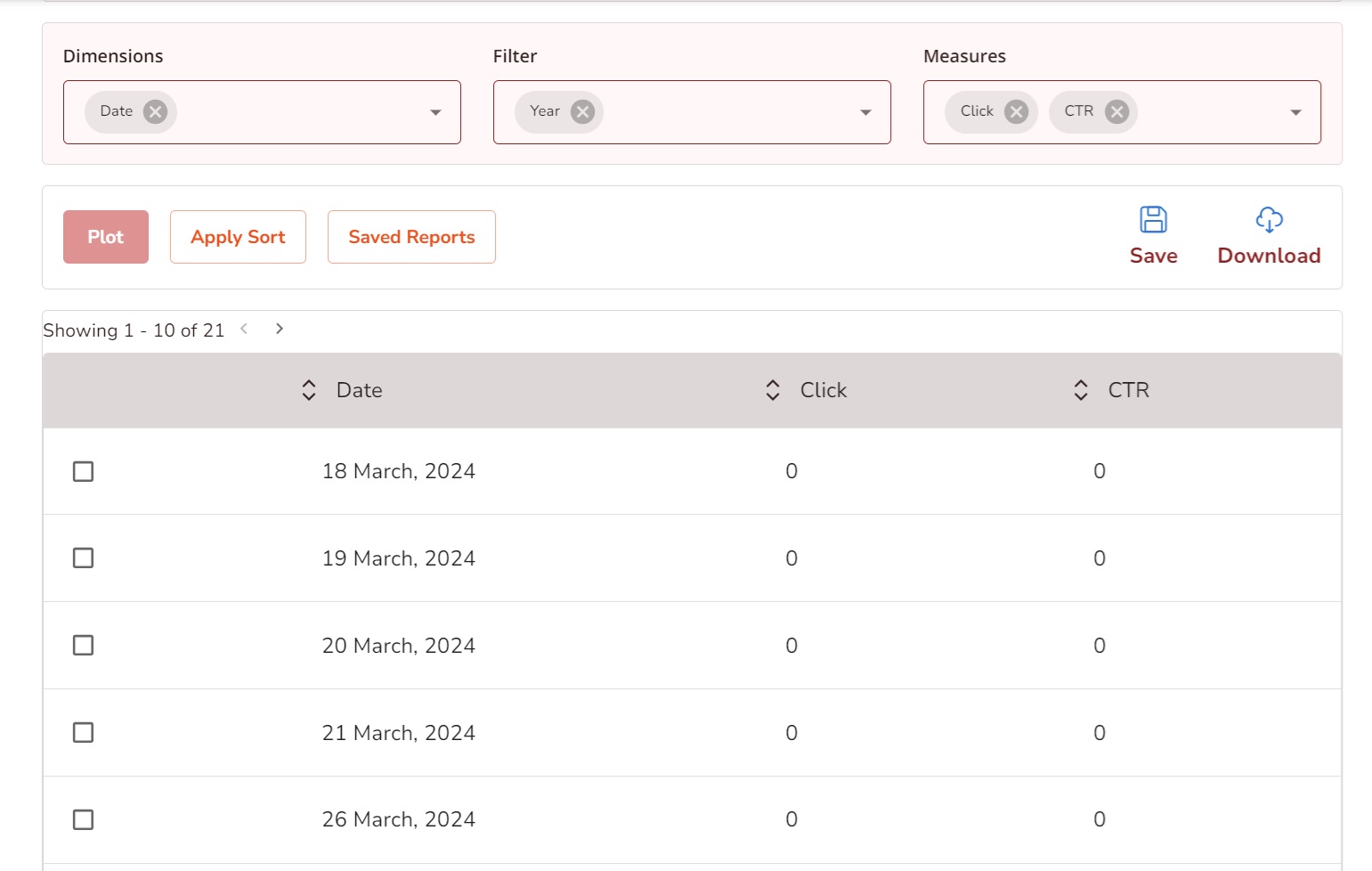Viewport: 1372px width, 871px height.
Task: Sort table by CTR column arrows
Action: coord(1081,390)
